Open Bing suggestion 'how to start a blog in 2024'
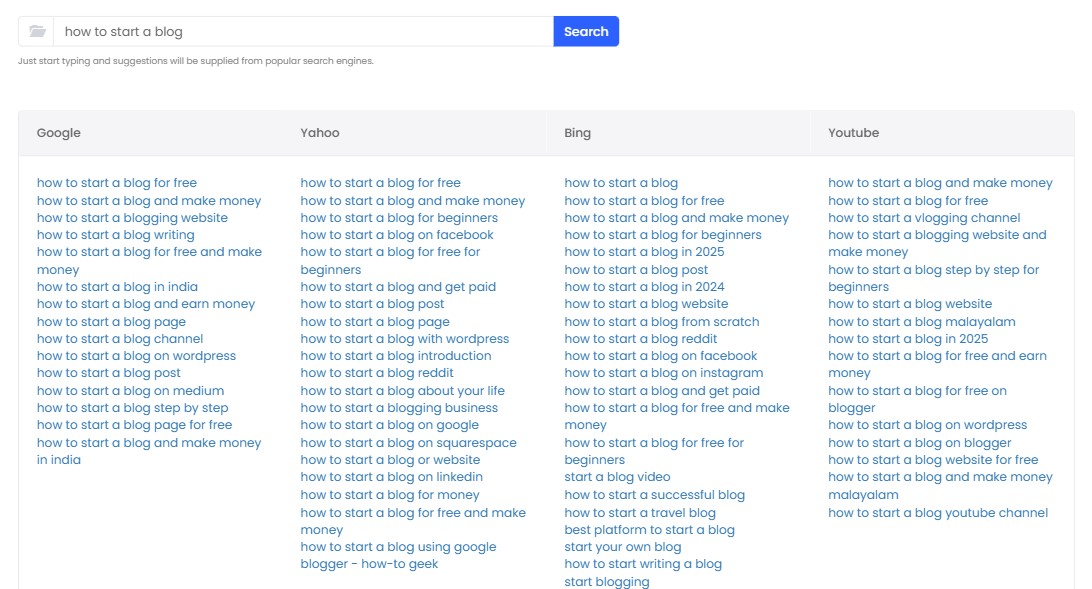The image size is (1092, 589). (x=644, y=287)
